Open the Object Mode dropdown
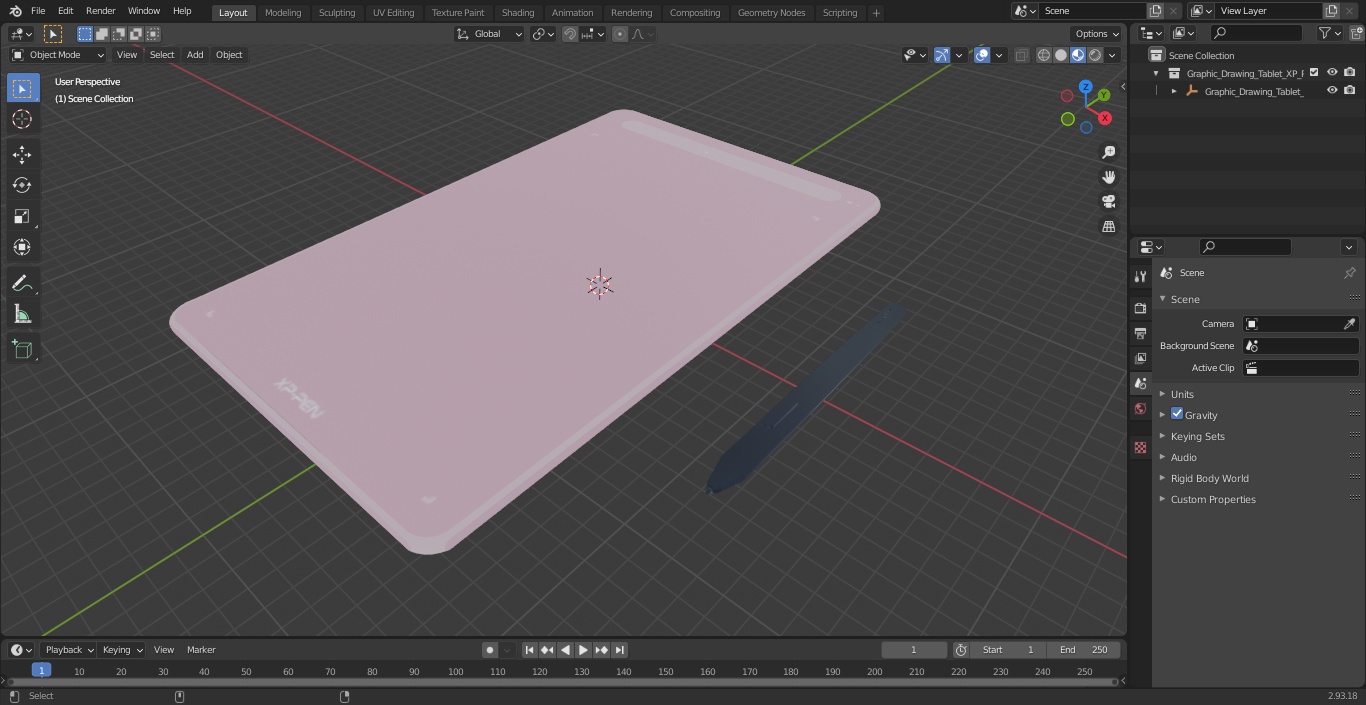This screenshot has height=705, width=1366. 58,55
